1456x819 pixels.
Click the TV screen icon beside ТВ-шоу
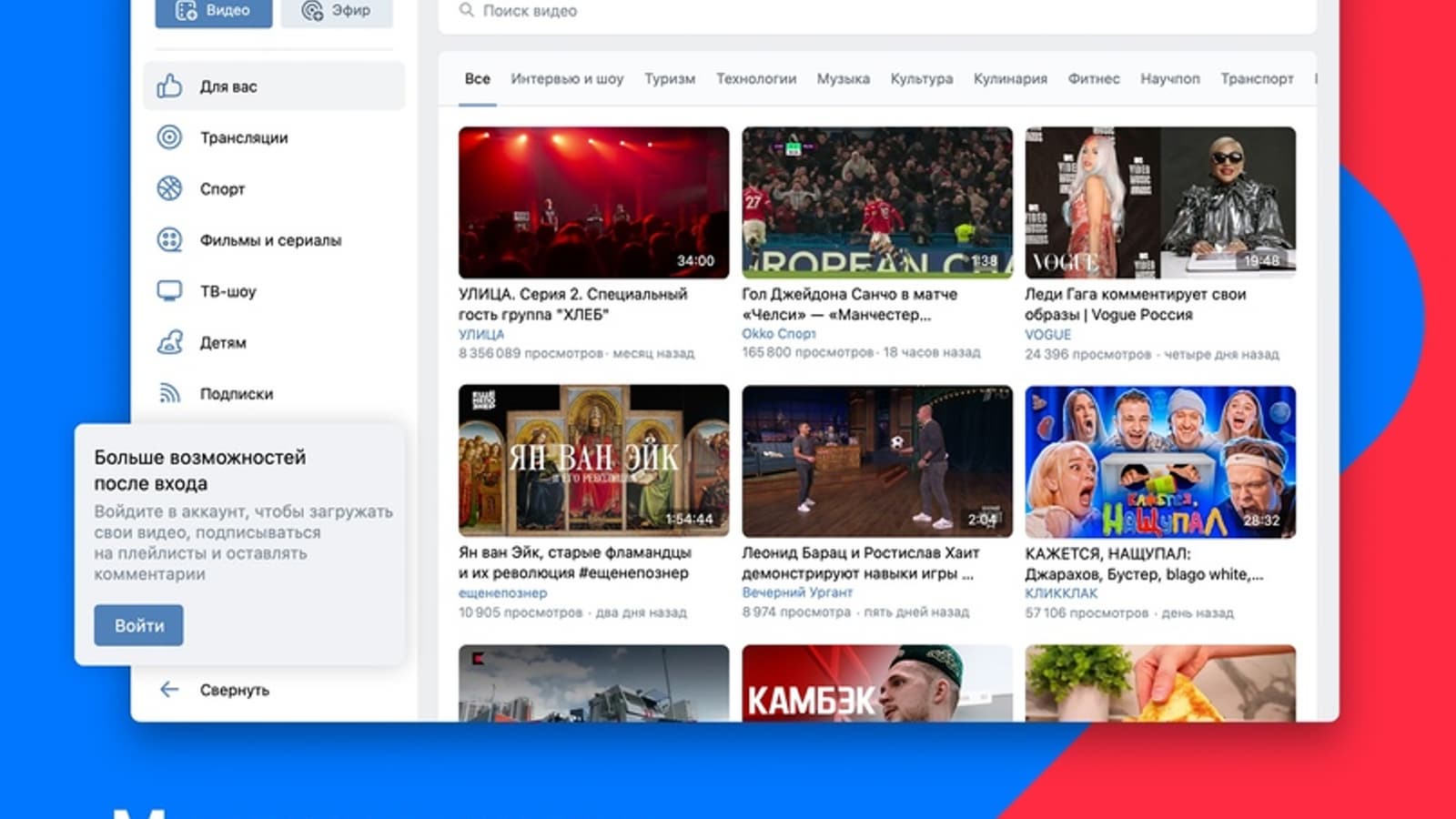(x=169, y=291)
